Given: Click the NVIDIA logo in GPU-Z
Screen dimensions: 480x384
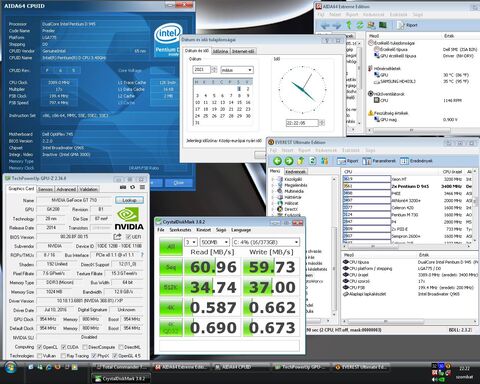Looking at the screenshot, I should 129,219.
